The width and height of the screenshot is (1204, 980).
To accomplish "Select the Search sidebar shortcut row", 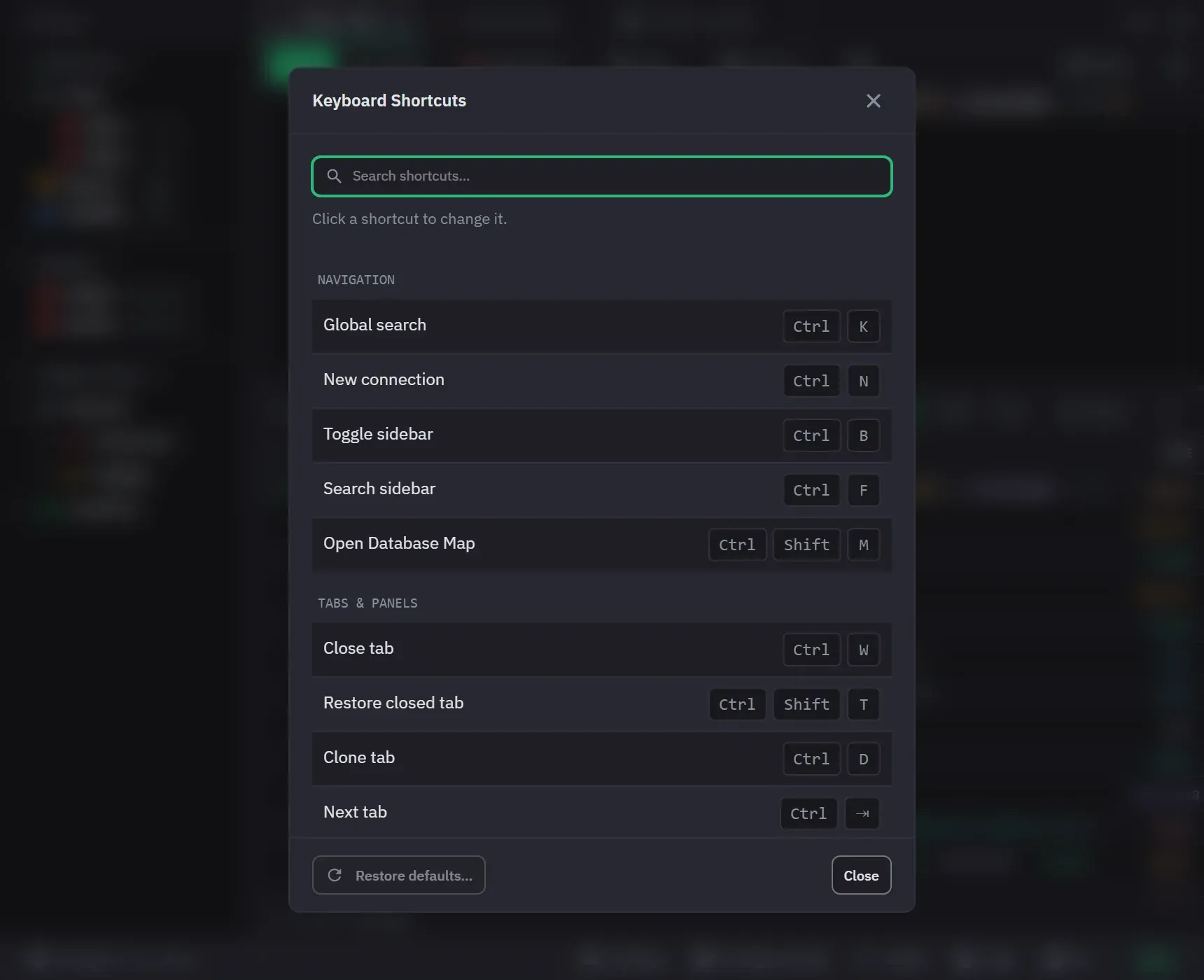I will click(602, 490).
